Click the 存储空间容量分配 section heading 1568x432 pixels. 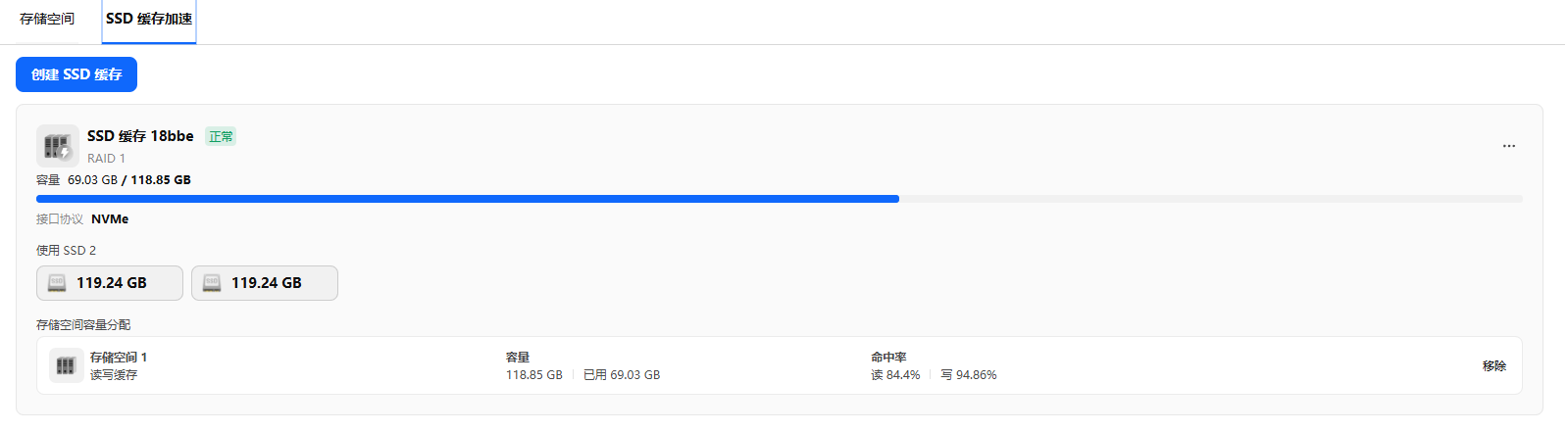tap(83, 325)
